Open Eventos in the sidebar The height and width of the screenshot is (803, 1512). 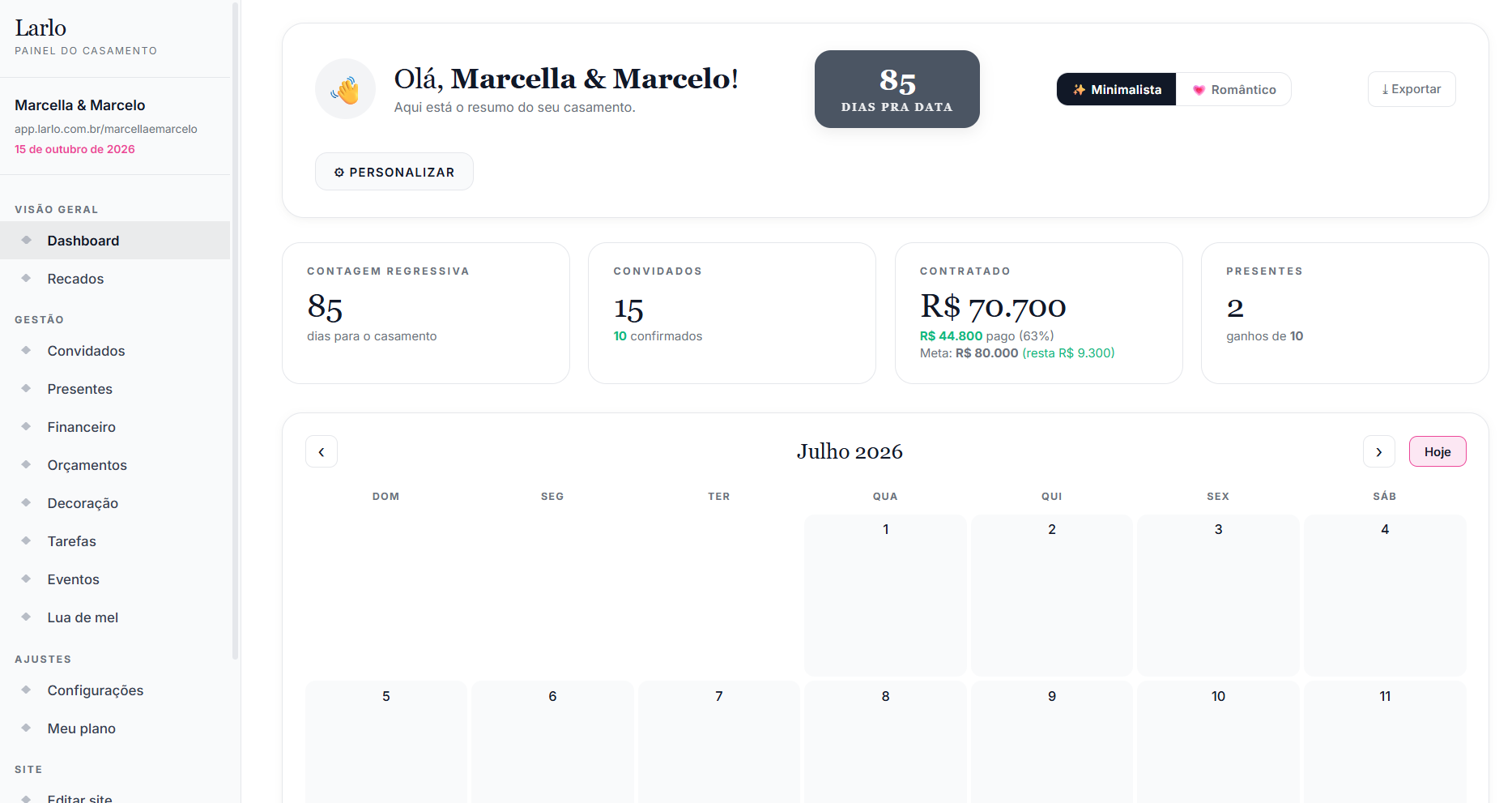pyautogui.click(x=115, y=579)
